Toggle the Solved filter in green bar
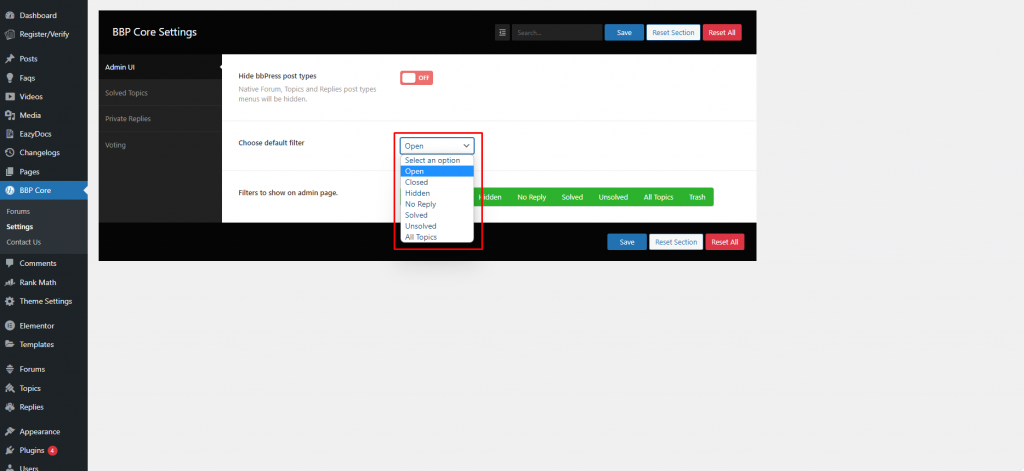This screenshot has width=1024, height=471. click(x=572, y=197)
